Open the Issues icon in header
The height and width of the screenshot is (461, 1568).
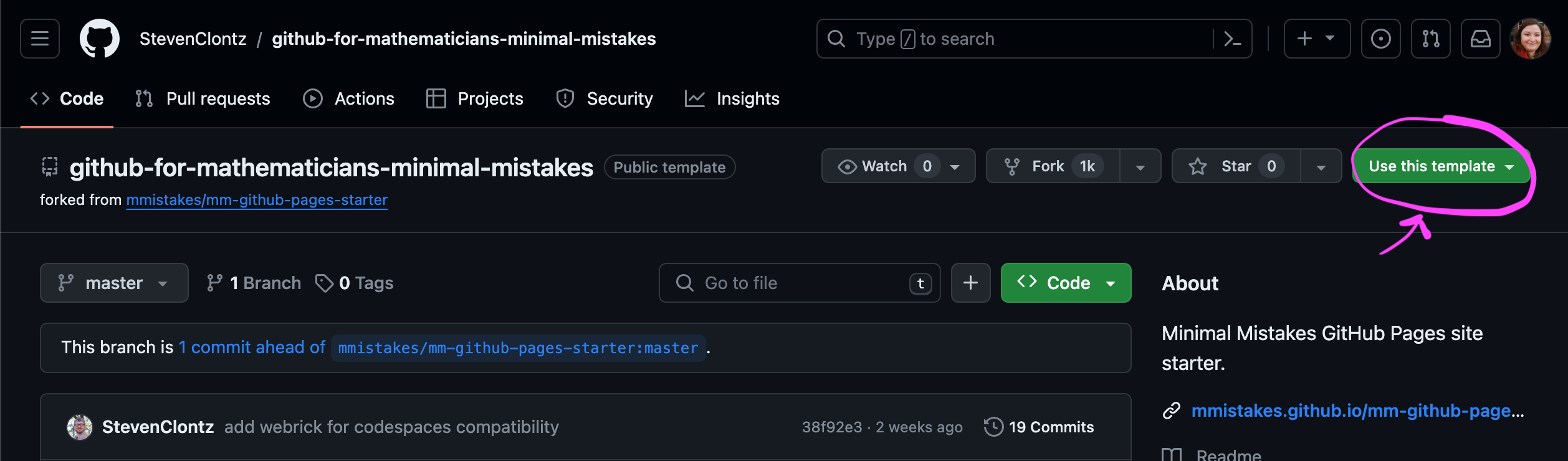1380,39
